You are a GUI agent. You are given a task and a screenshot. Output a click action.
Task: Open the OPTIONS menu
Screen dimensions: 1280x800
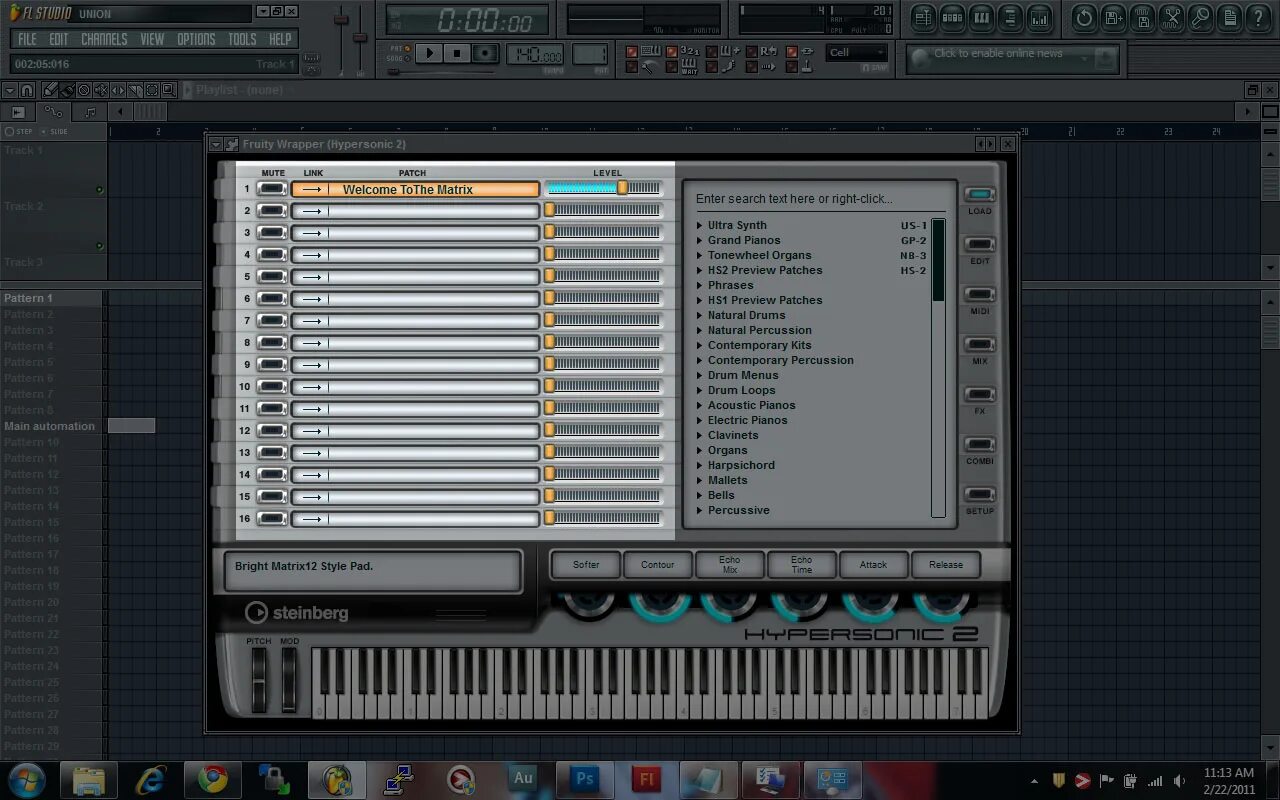click(196, 38)
